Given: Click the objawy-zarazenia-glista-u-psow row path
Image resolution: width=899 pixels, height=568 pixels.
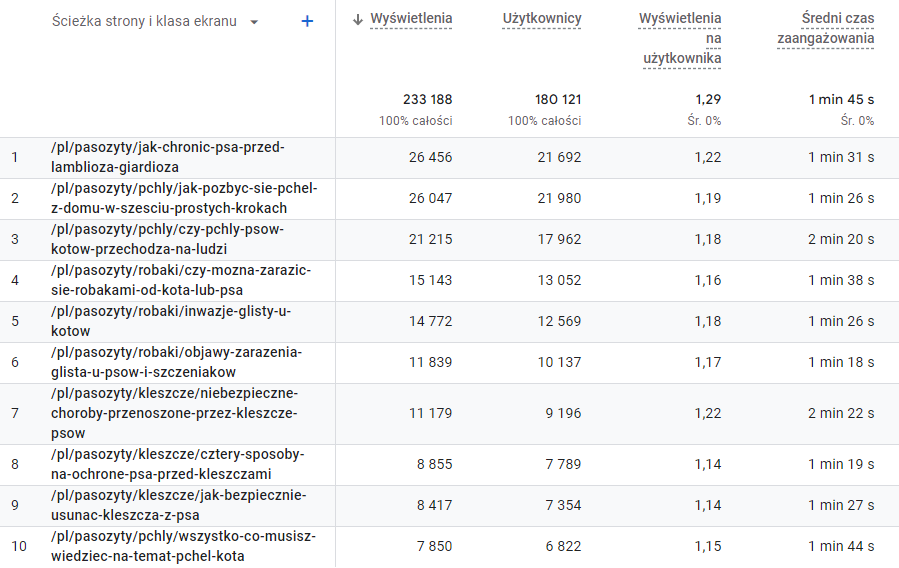Looking at the screenshot, I should [176, 363].
